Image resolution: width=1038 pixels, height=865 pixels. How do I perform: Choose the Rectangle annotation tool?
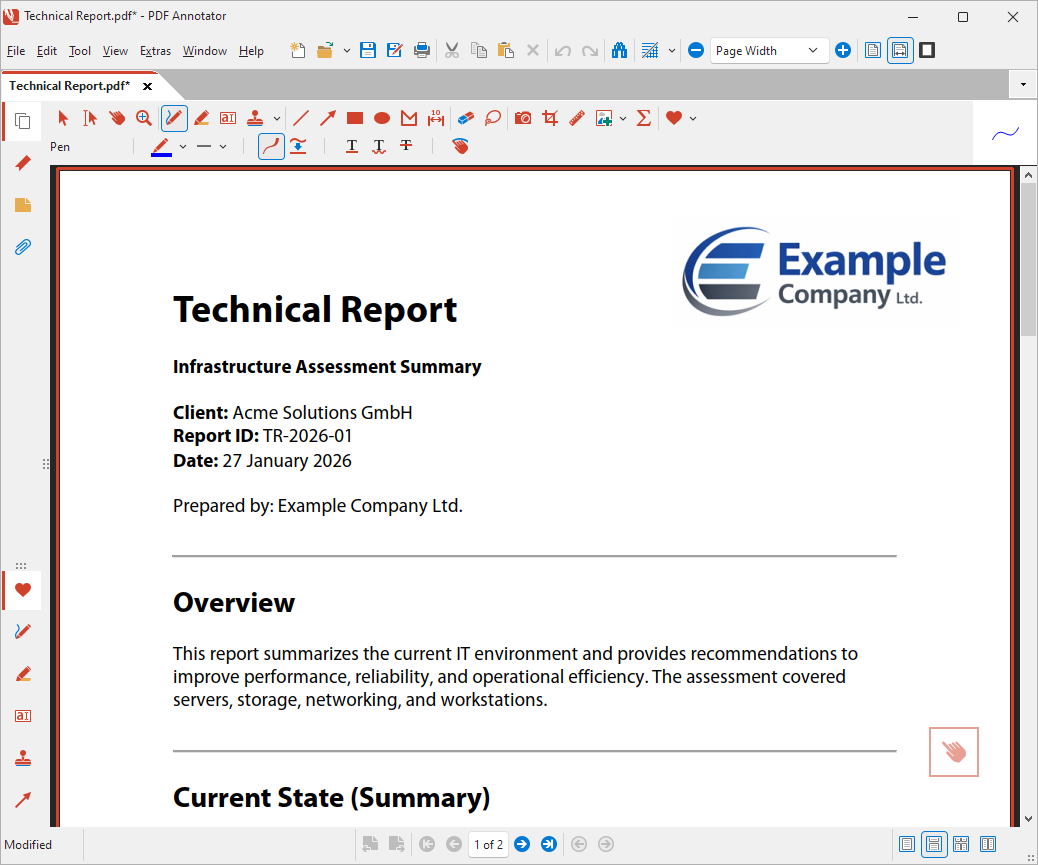(x=354, y=118)
